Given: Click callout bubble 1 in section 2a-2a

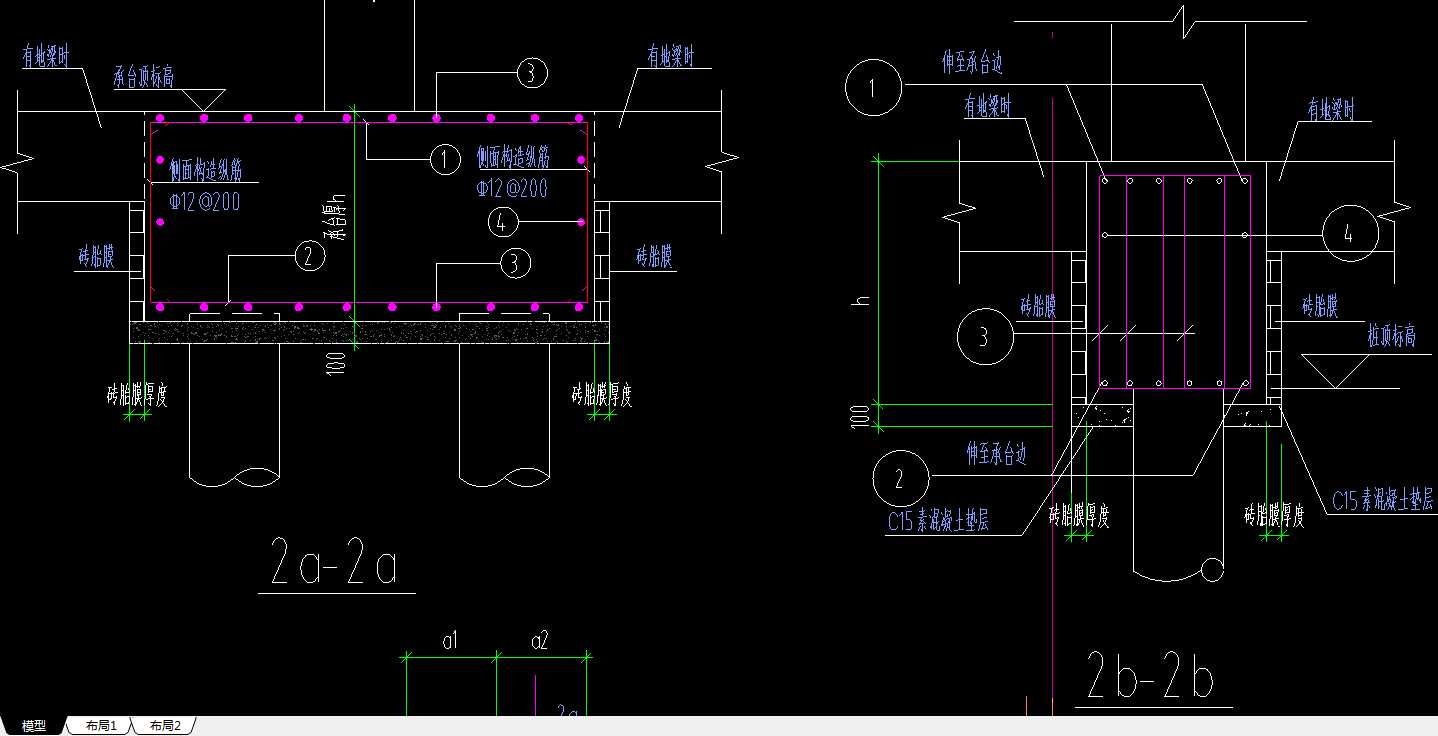Looking at the screenshot, I should pos(445,158).
